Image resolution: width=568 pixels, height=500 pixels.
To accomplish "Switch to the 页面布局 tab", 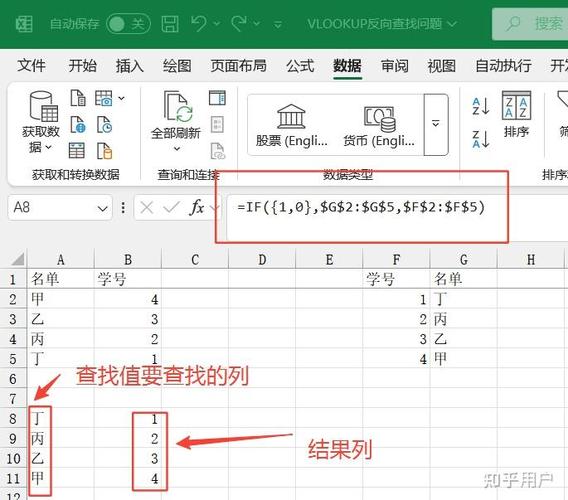I will pyautogui.click(x=239, y=66).
